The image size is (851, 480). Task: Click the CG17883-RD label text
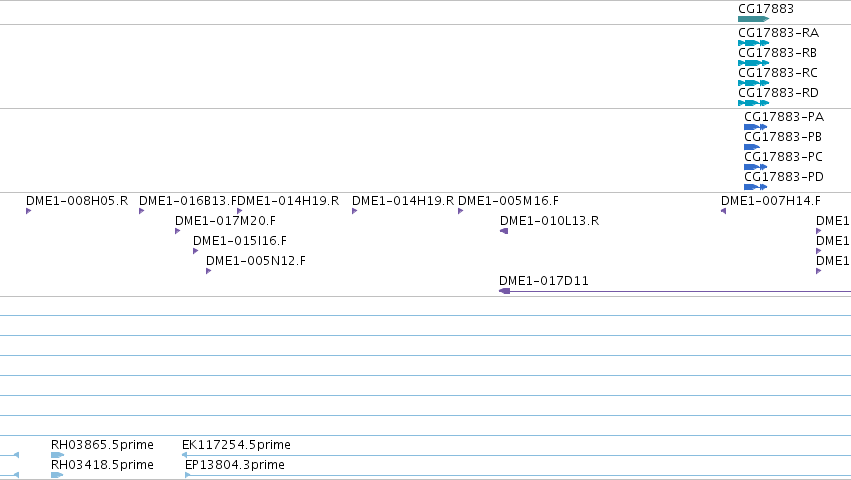[778, 93]
